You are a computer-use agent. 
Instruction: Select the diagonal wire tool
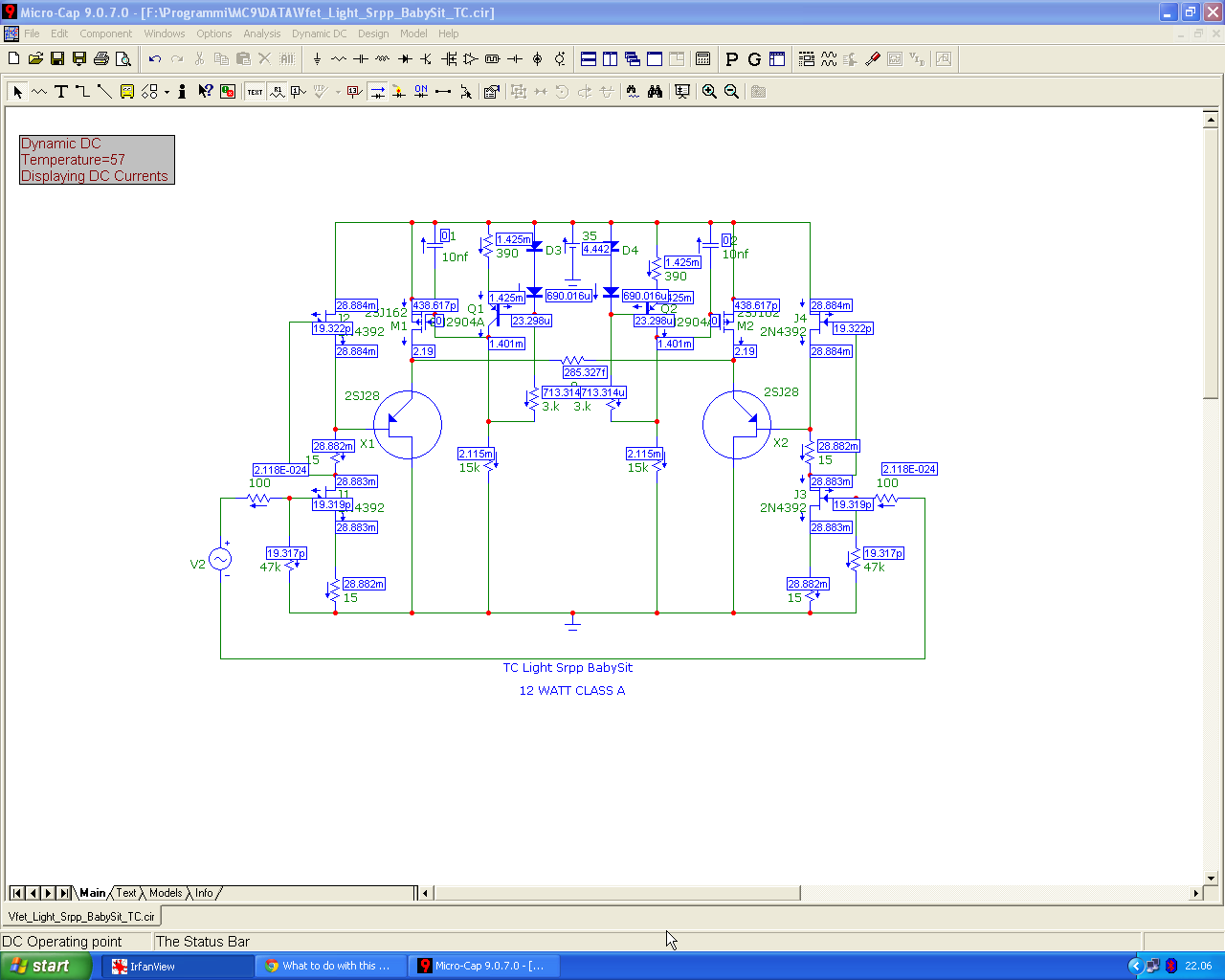coord(105,92)
